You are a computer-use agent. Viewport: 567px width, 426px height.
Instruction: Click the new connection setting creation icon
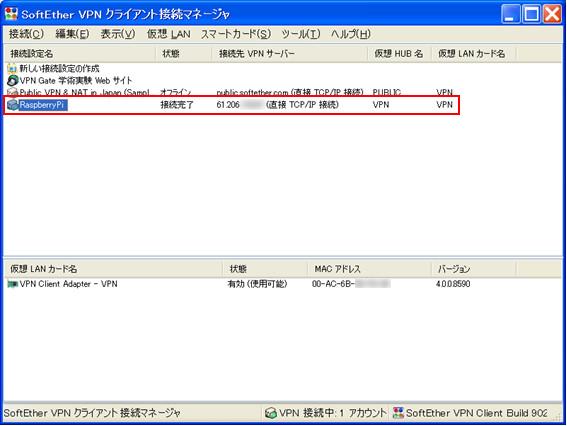point(12,68)
